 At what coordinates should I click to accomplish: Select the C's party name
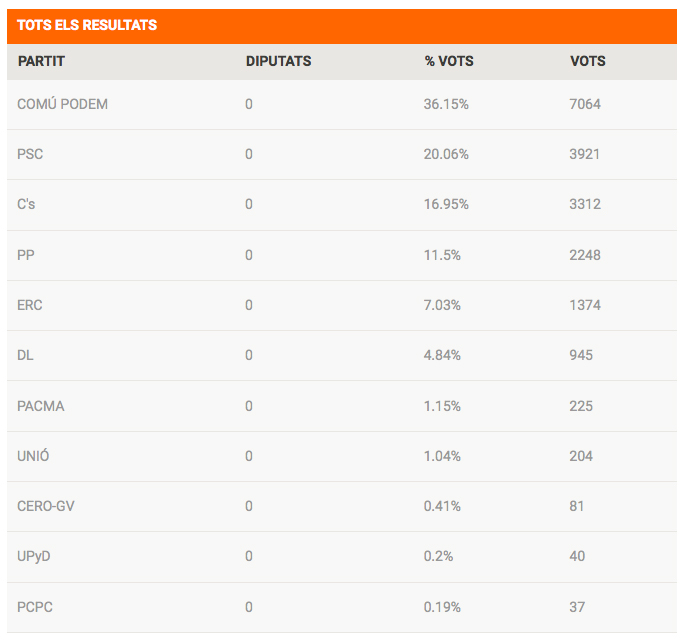pyautogui.click(x=27, y=204)
